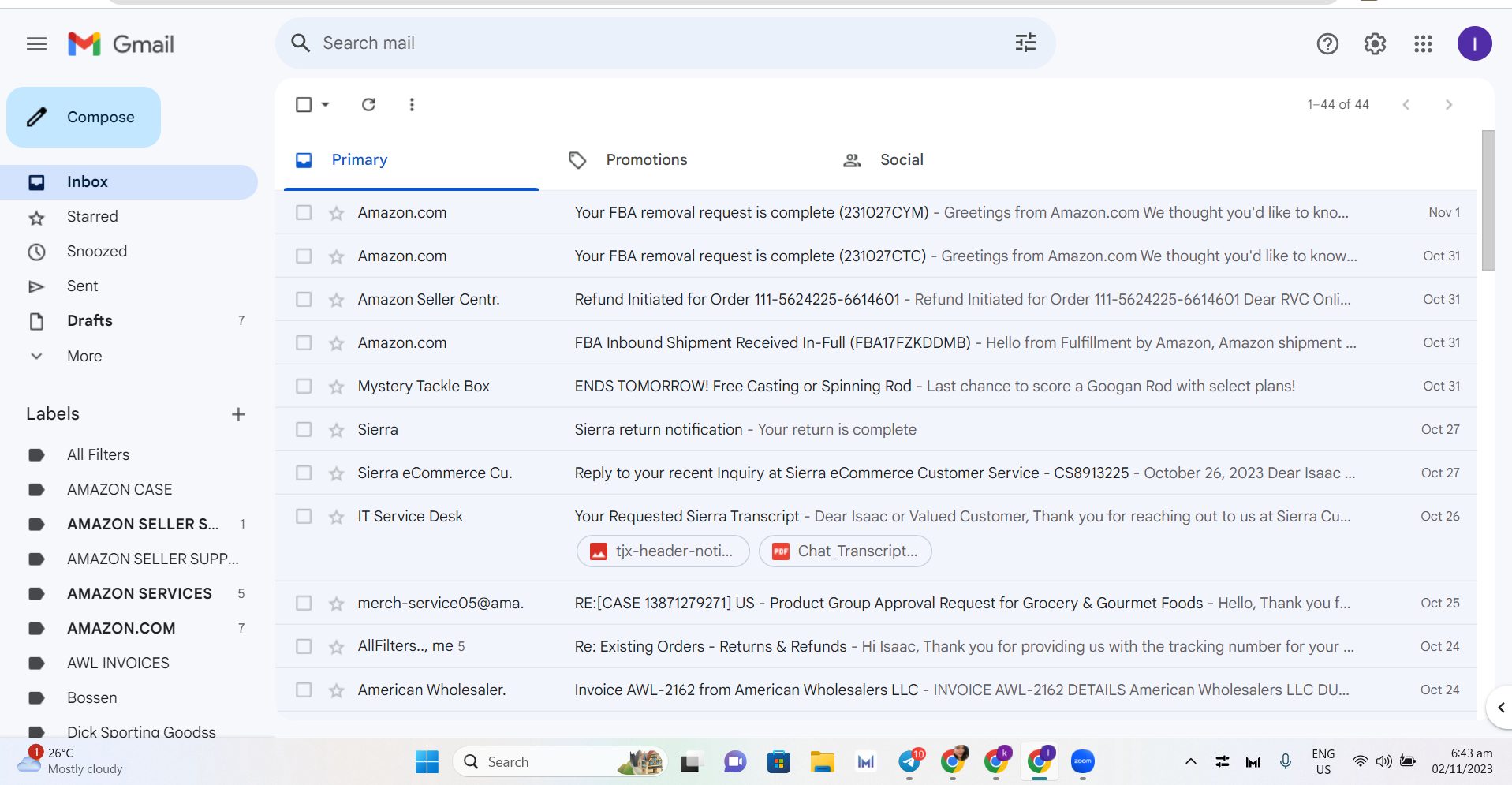
Task: Click the Windows taskbar Search box
Action: click(559, 761)
